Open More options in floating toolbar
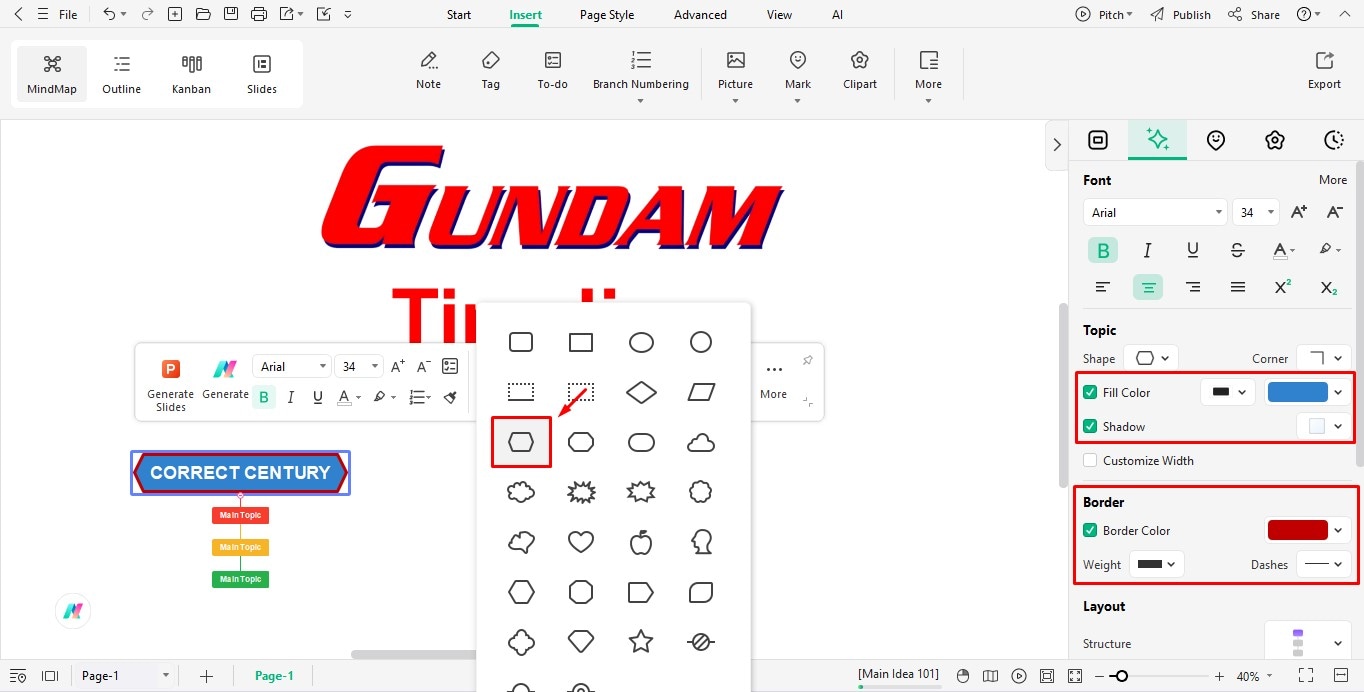The height and width of the screenshot is (692, 1364). click(x=773, y=378)
